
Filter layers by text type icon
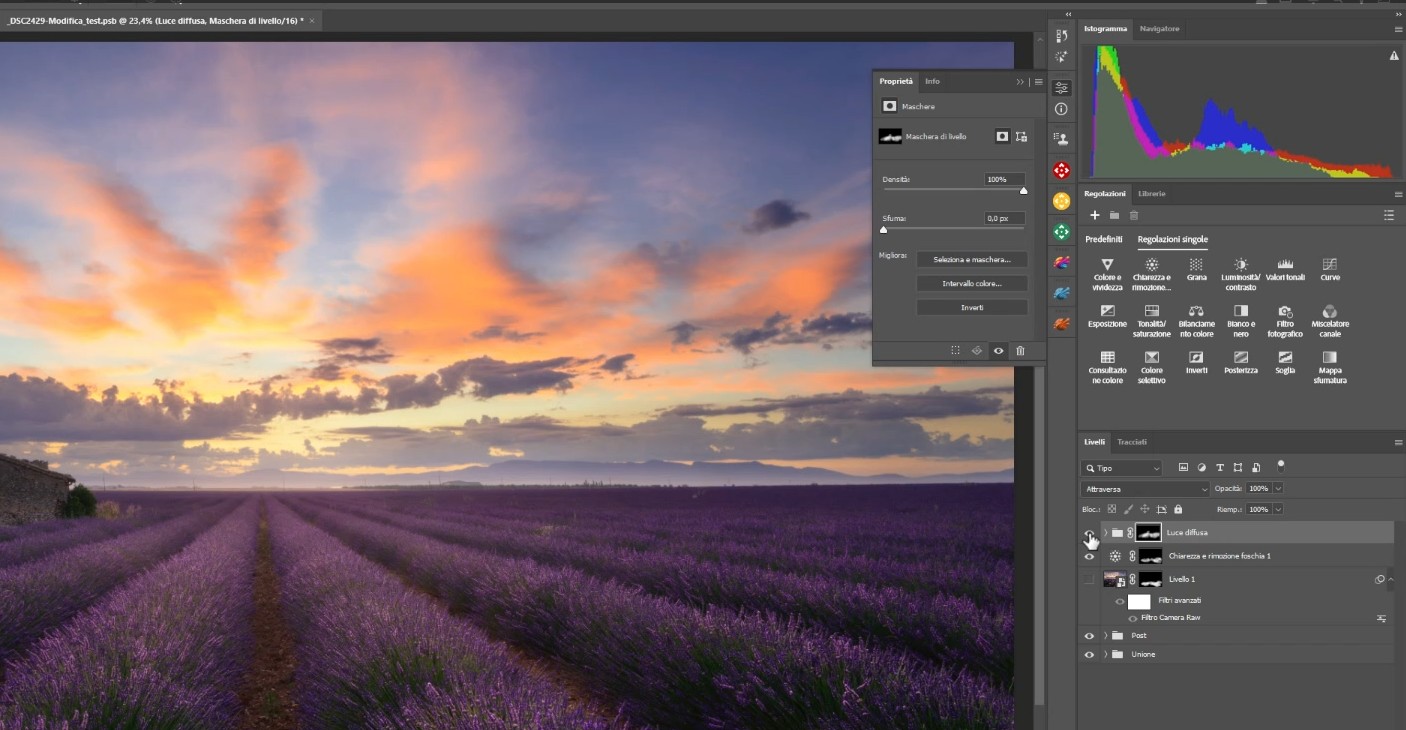tap(1220, 468)
